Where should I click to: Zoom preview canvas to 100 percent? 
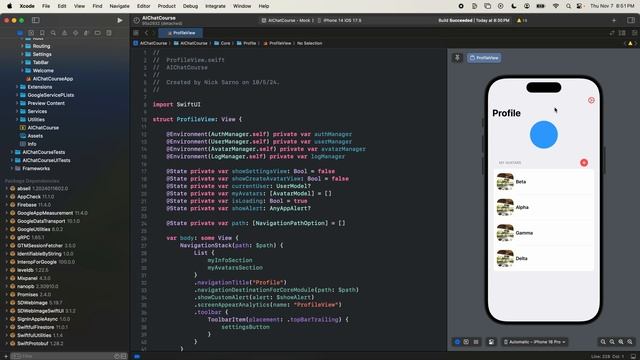(612, 342)
